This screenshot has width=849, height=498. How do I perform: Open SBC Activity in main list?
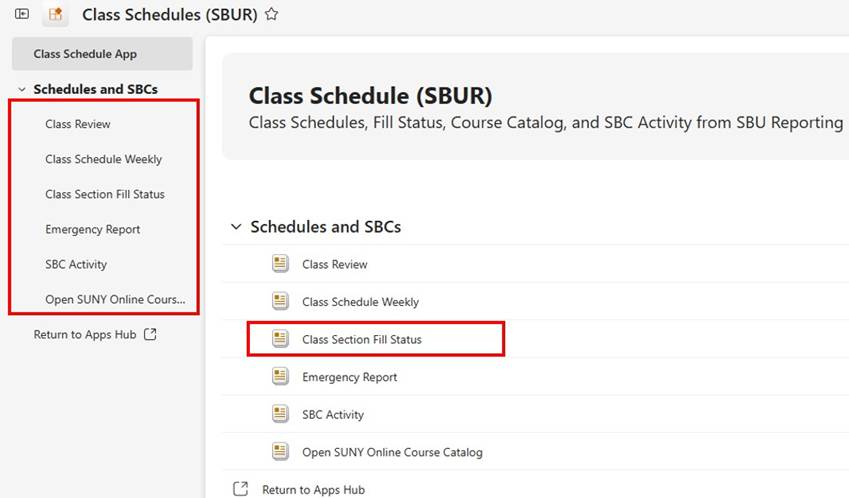(x=333, y=415)
